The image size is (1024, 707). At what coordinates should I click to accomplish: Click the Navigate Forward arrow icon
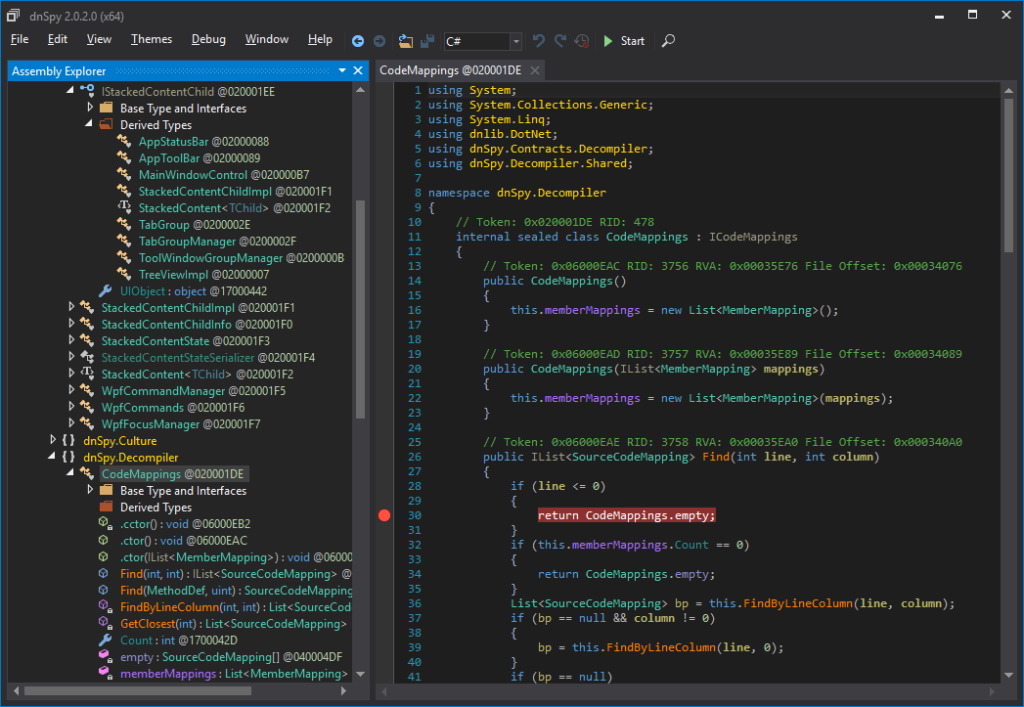click(x=379, y=41)
